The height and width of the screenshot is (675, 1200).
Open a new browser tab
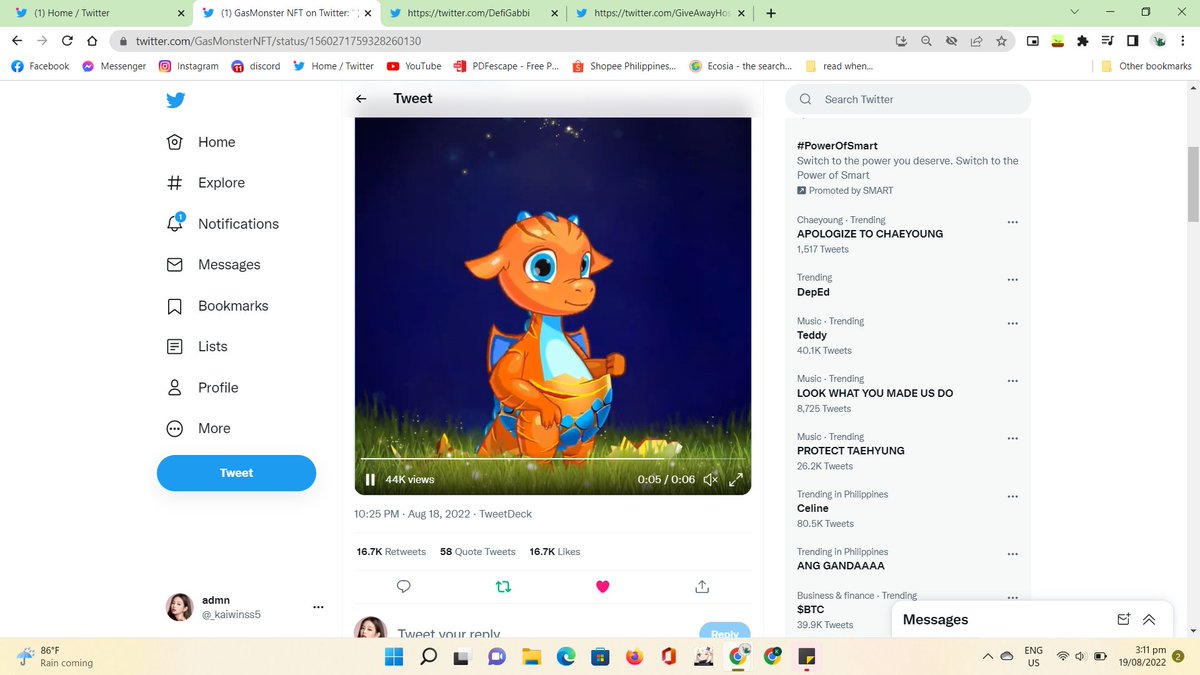pyautogui.click(x=770, y=13)
